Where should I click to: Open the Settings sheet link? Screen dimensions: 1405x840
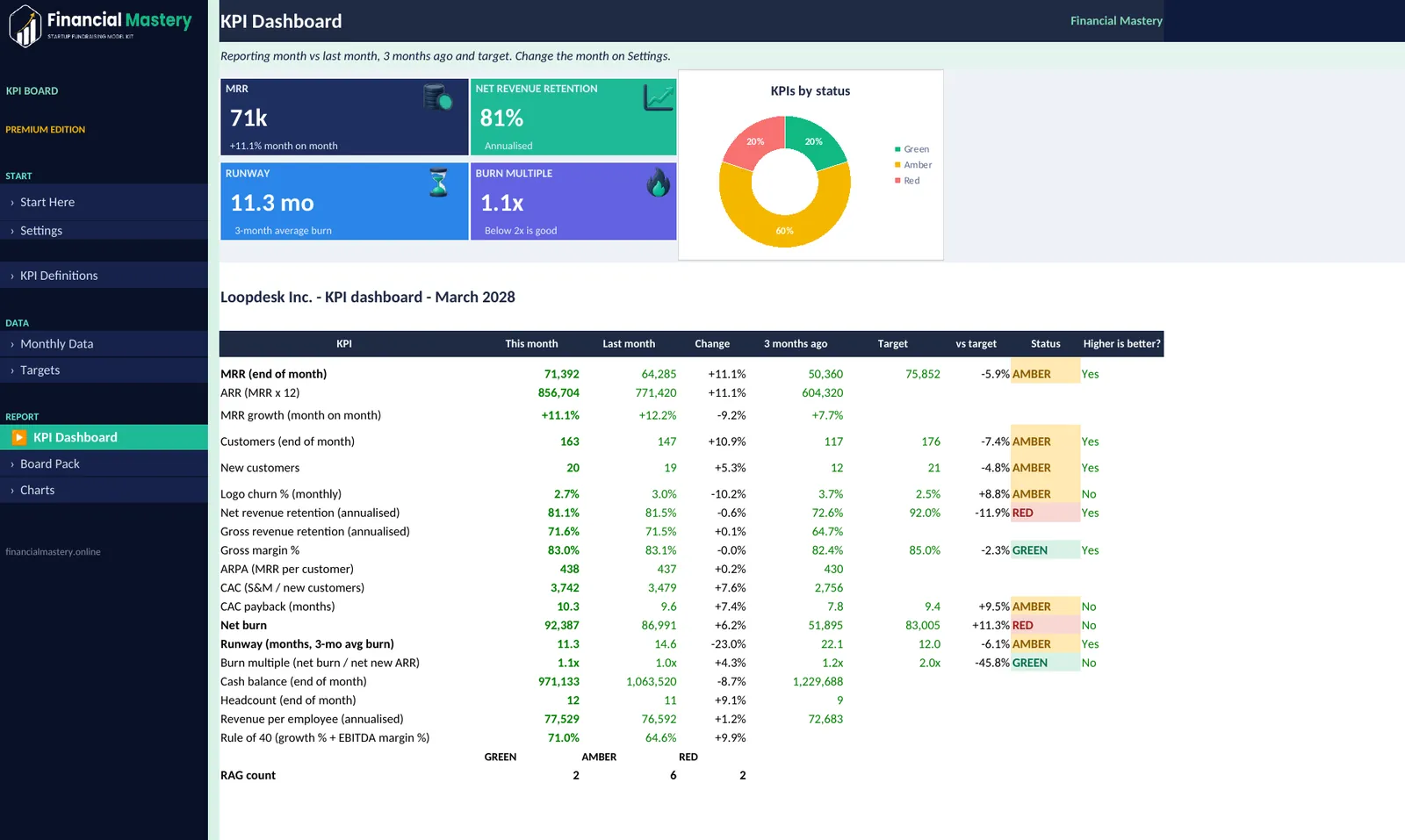[104, 230]
